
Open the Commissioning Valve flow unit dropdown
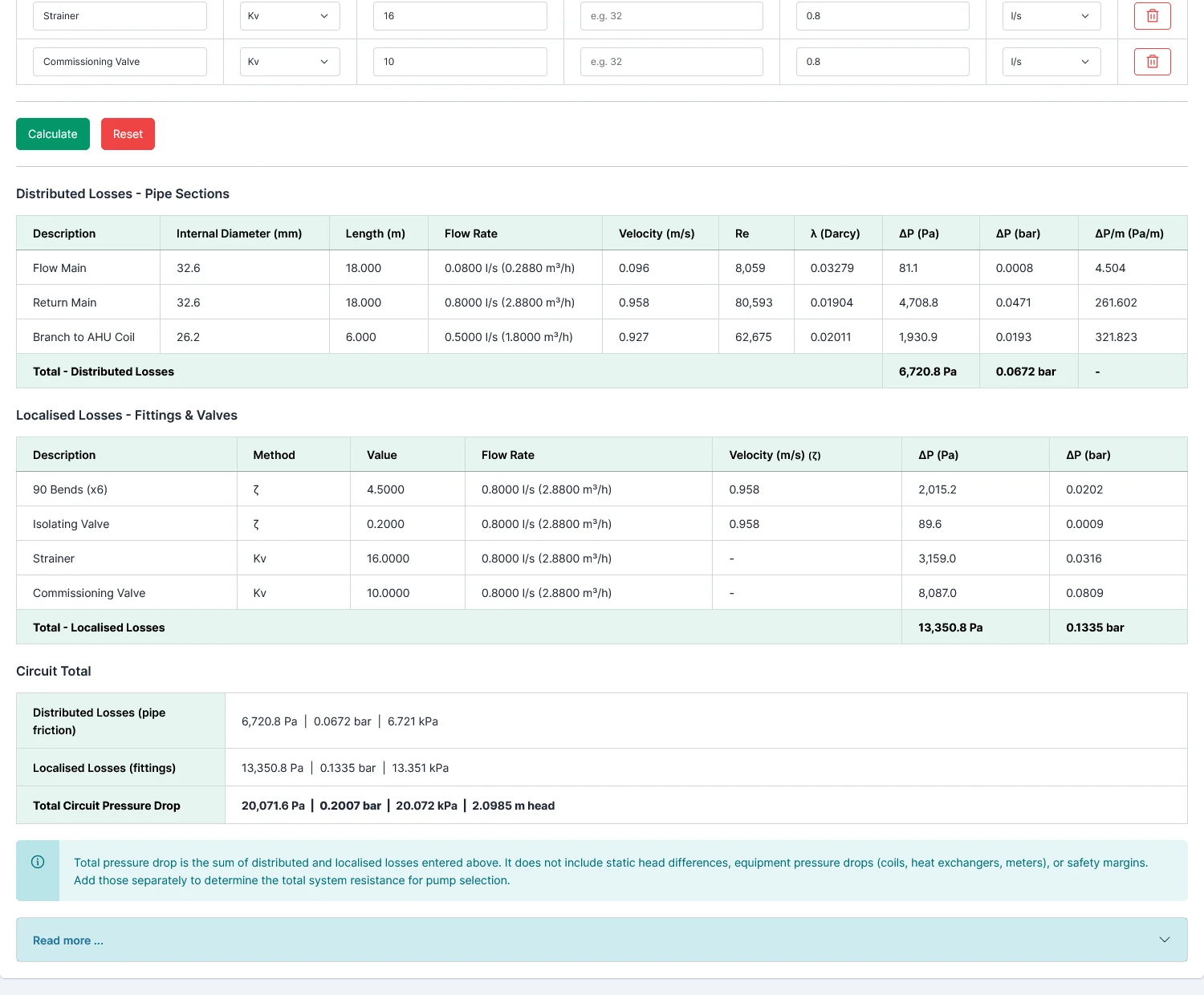tap(1051, 62)
